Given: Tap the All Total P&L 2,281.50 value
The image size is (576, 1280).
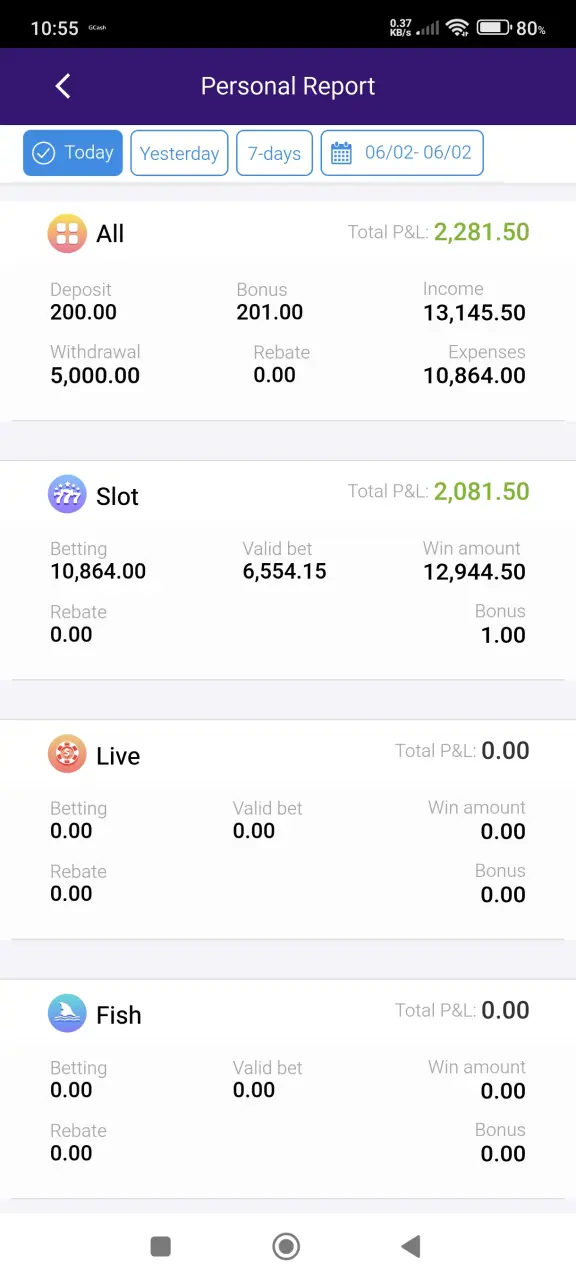Looking at the screenshot, I should click(482, 232).
